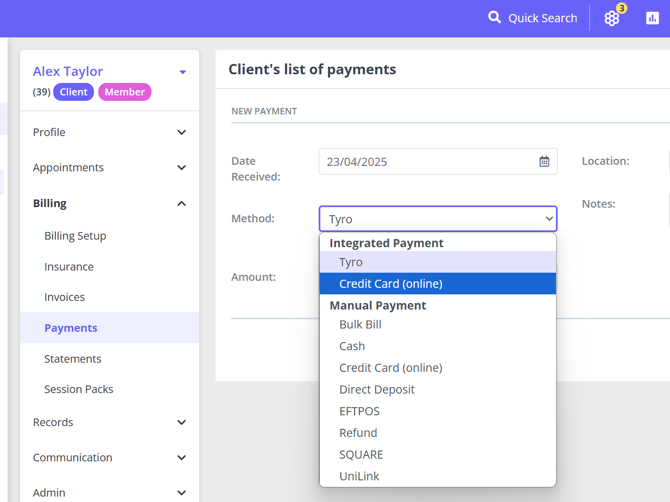
Task: Select highlighted Credit Card (online) integrated option
Action: click(437, 284)
